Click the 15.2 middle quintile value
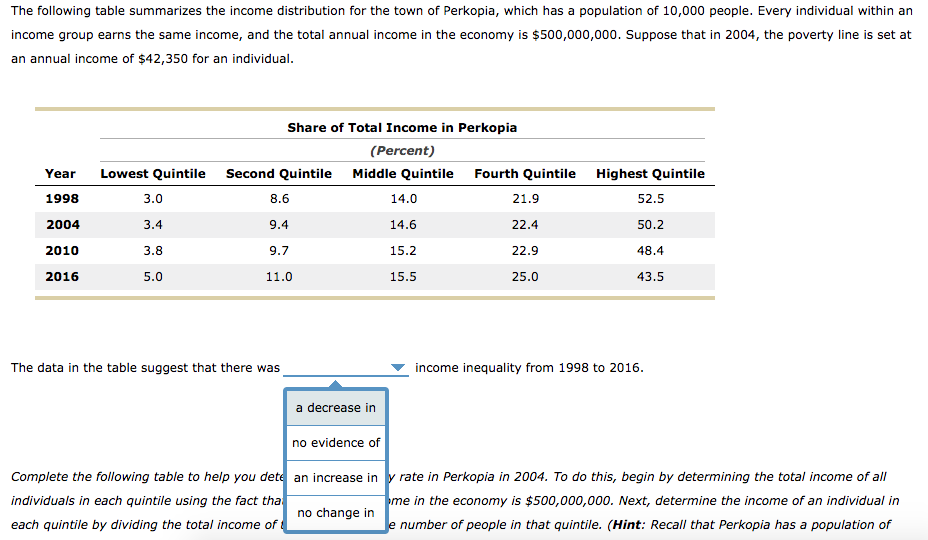928x540 pixels. pos(403,251)
